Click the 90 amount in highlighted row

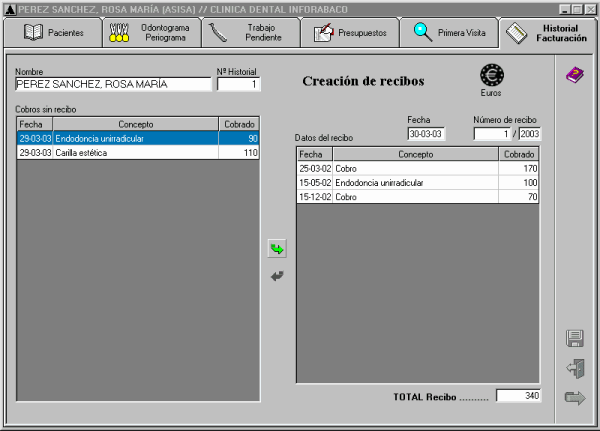coord(253,139)
